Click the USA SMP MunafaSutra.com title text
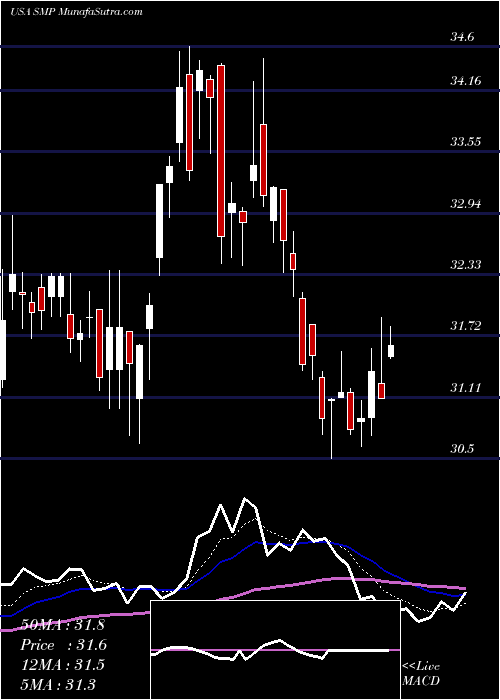Viewport: 500px width, 700px height. (76, 12)
